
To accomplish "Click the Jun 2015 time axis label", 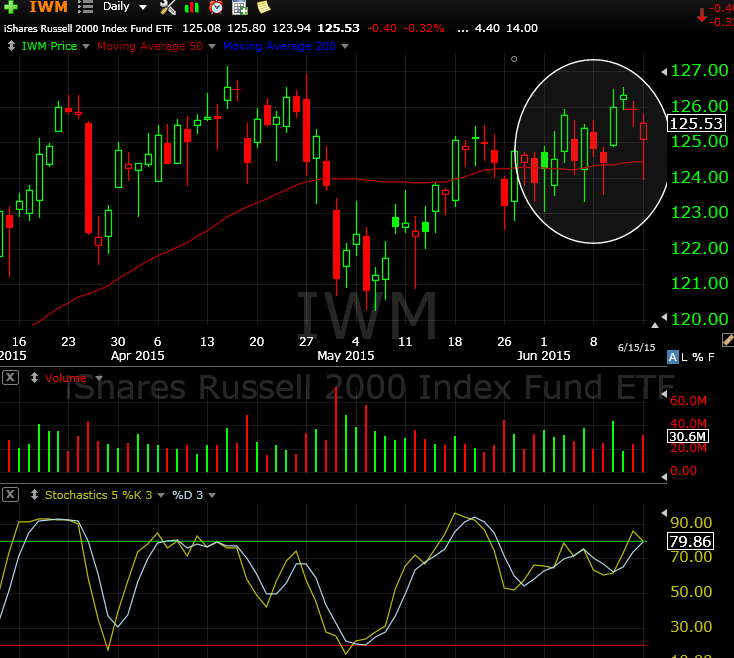I will 543,356.
